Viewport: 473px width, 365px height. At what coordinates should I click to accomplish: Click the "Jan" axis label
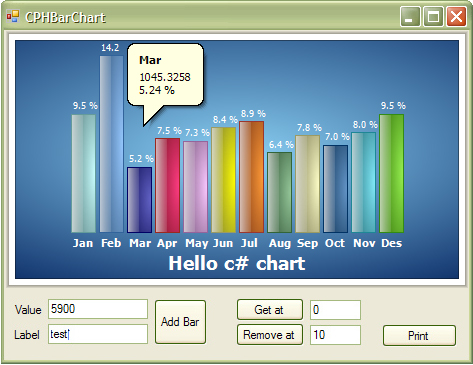[83, 243]
